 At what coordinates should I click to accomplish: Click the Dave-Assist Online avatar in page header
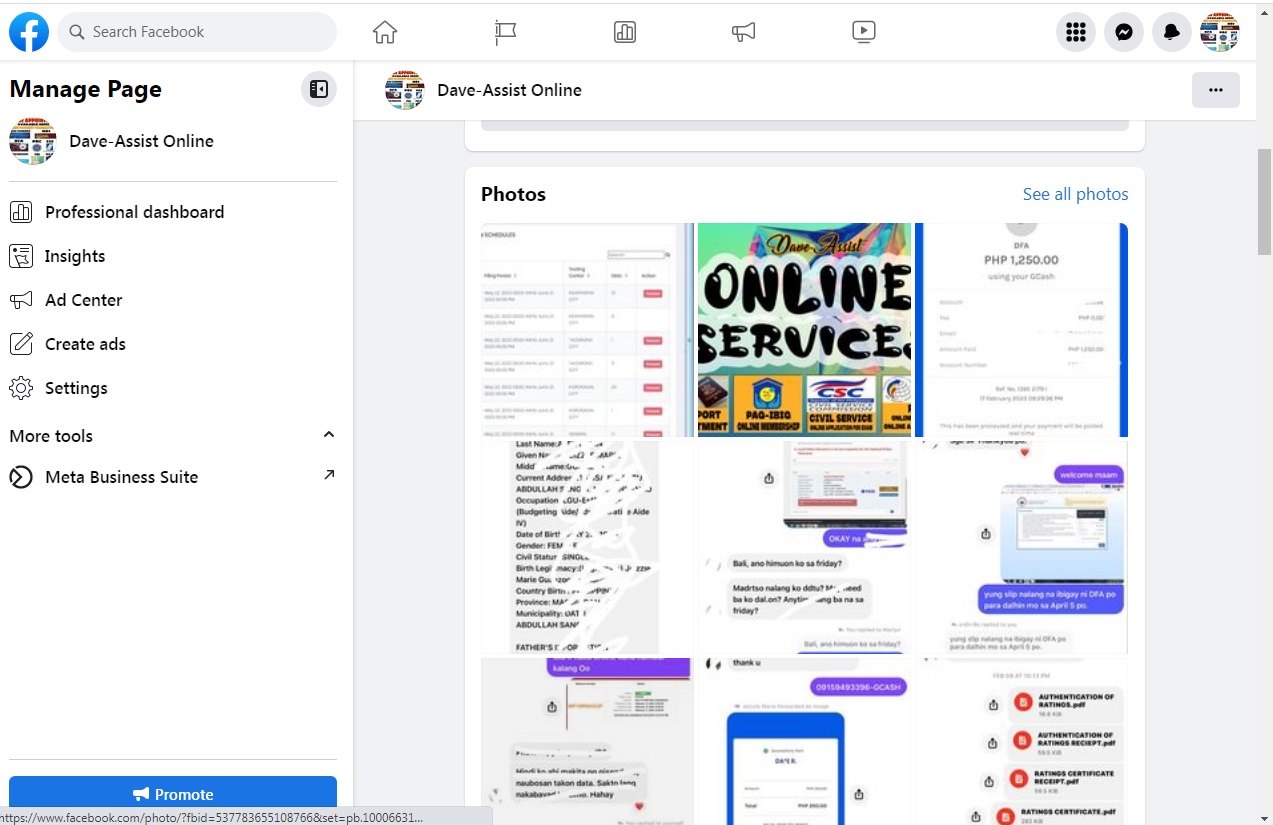click(x=405, y=90)
